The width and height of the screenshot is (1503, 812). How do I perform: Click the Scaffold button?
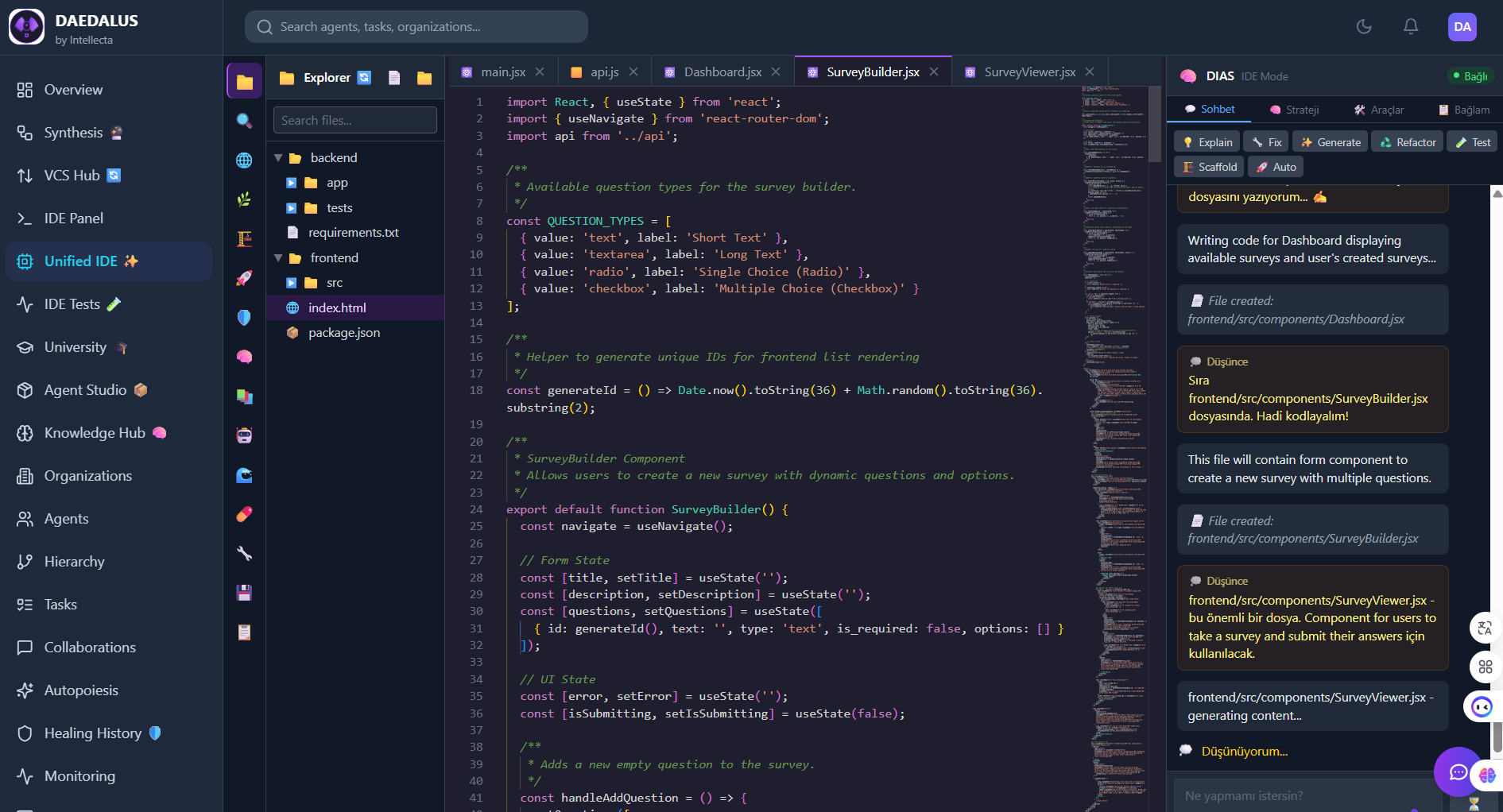1209,167
